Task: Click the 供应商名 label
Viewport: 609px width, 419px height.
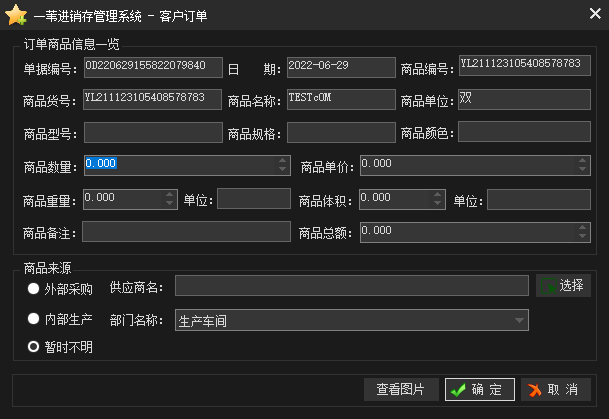Action: pos(136,287)
